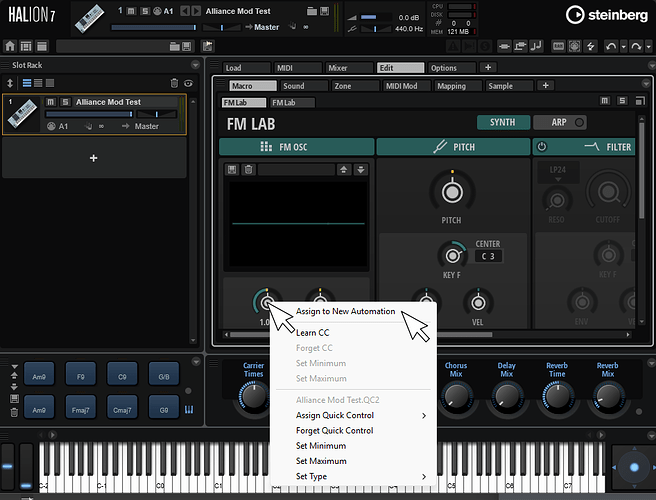Switch to the Load tab
The width and height of the screenshot is (656, 500).
pyautogui.click(x=246, y=68)
